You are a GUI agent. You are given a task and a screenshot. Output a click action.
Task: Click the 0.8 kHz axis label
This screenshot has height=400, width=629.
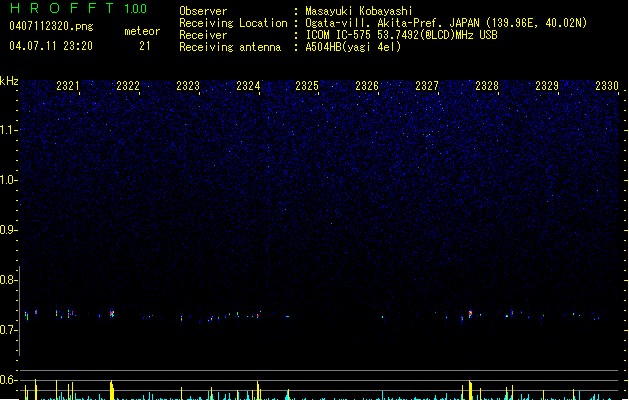[x=8, y=280]
